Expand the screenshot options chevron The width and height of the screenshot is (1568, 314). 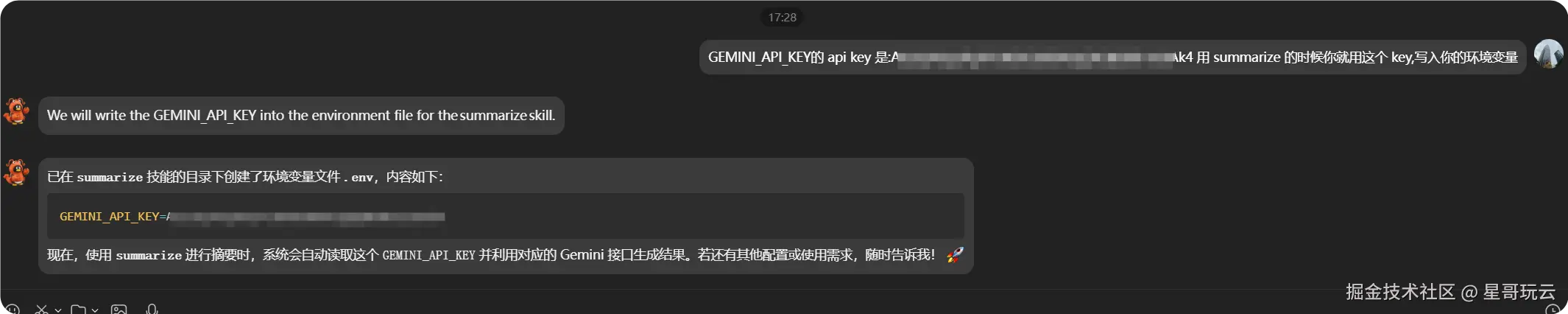coord(58,310)
